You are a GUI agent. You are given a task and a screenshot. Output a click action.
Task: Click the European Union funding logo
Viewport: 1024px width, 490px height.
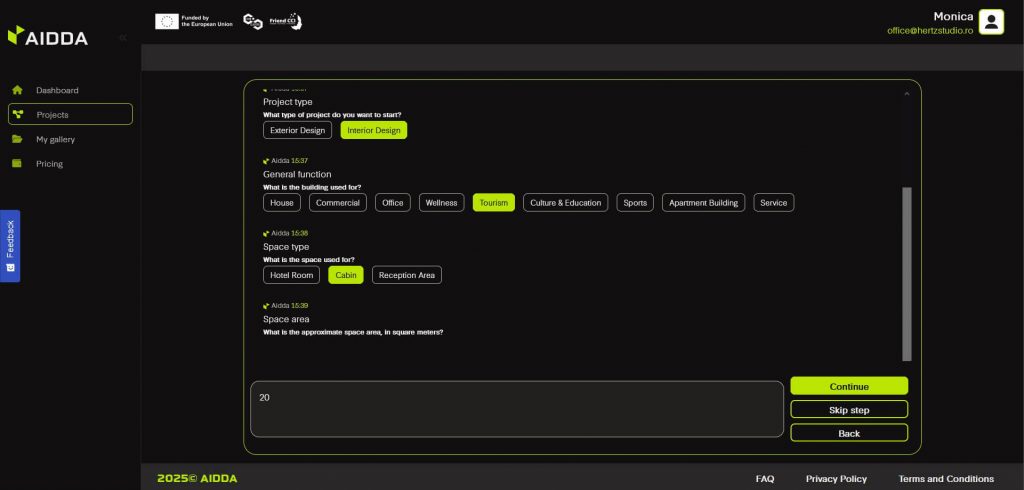[194, 21]
